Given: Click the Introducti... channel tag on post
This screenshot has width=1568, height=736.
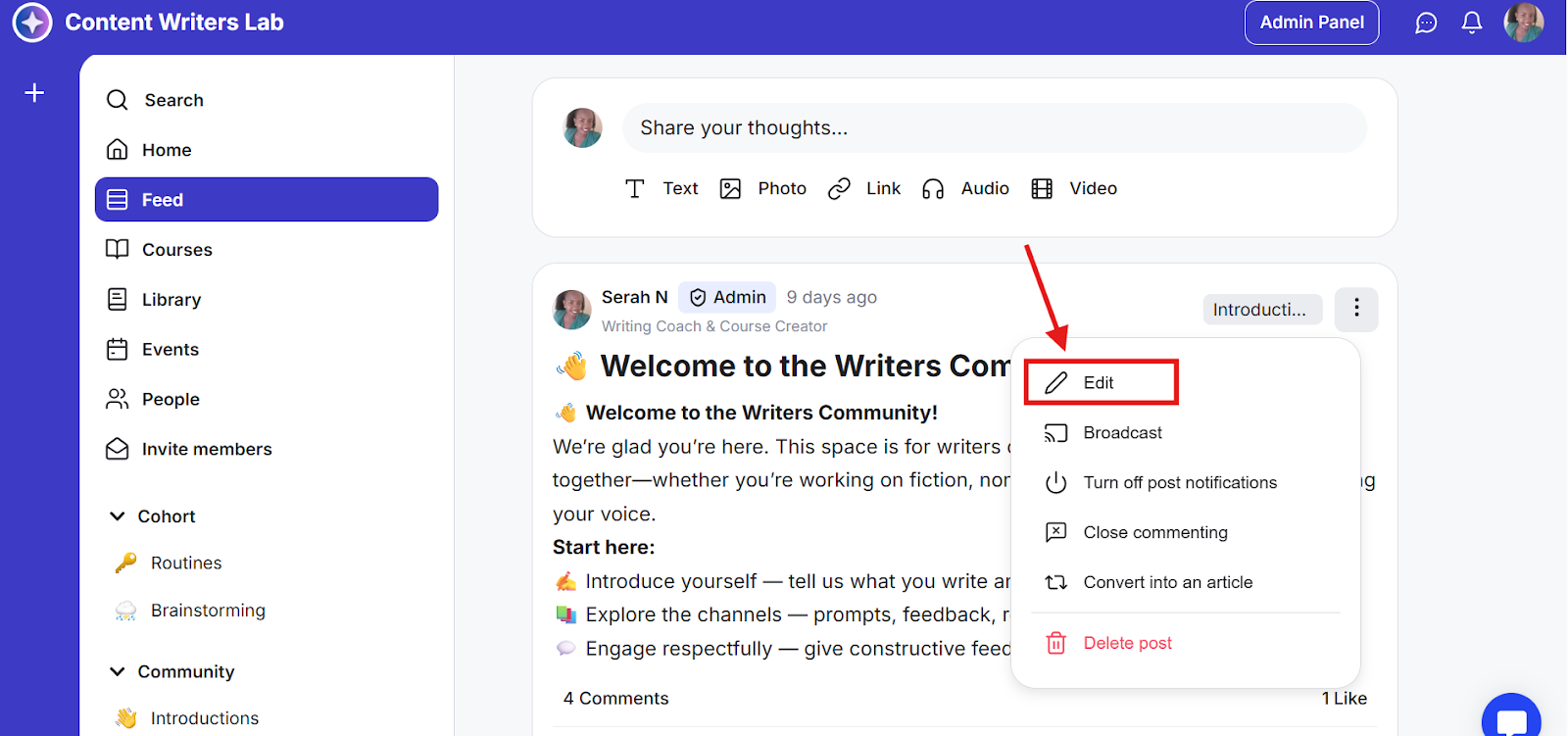Looking at the screenshot, I should tap(1262, 310).
